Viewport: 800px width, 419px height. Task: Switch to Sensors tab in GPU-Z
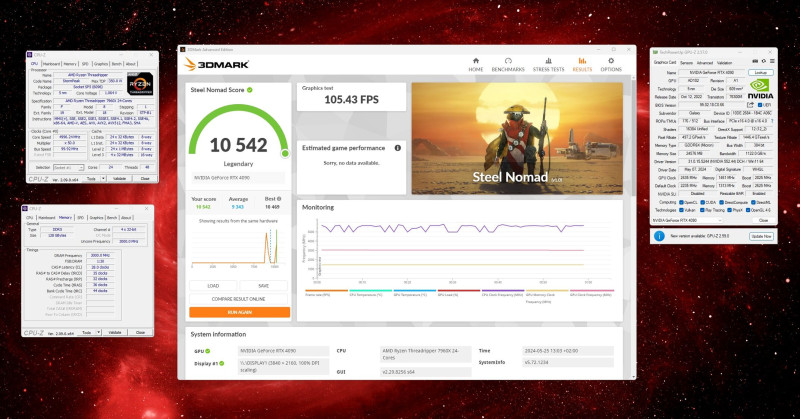(x=687, y=63)
